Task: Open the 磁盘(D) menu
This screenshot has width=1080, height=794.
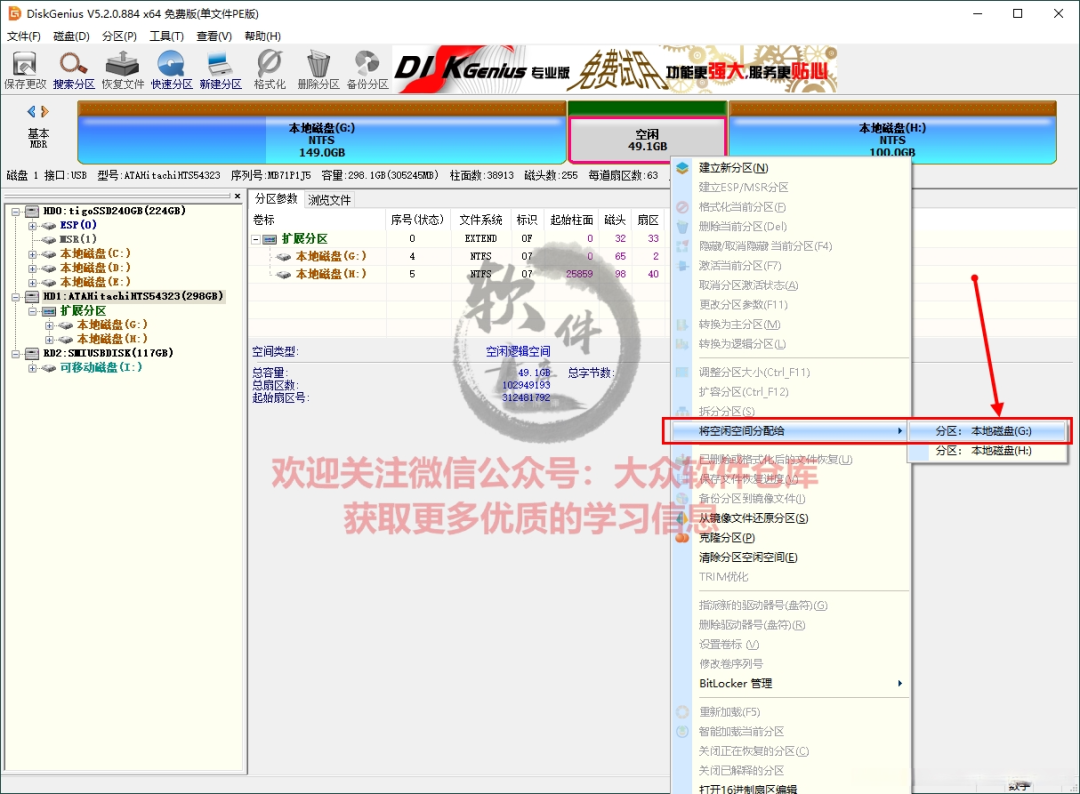Action: pyautogui.click(x=71, y=36)
